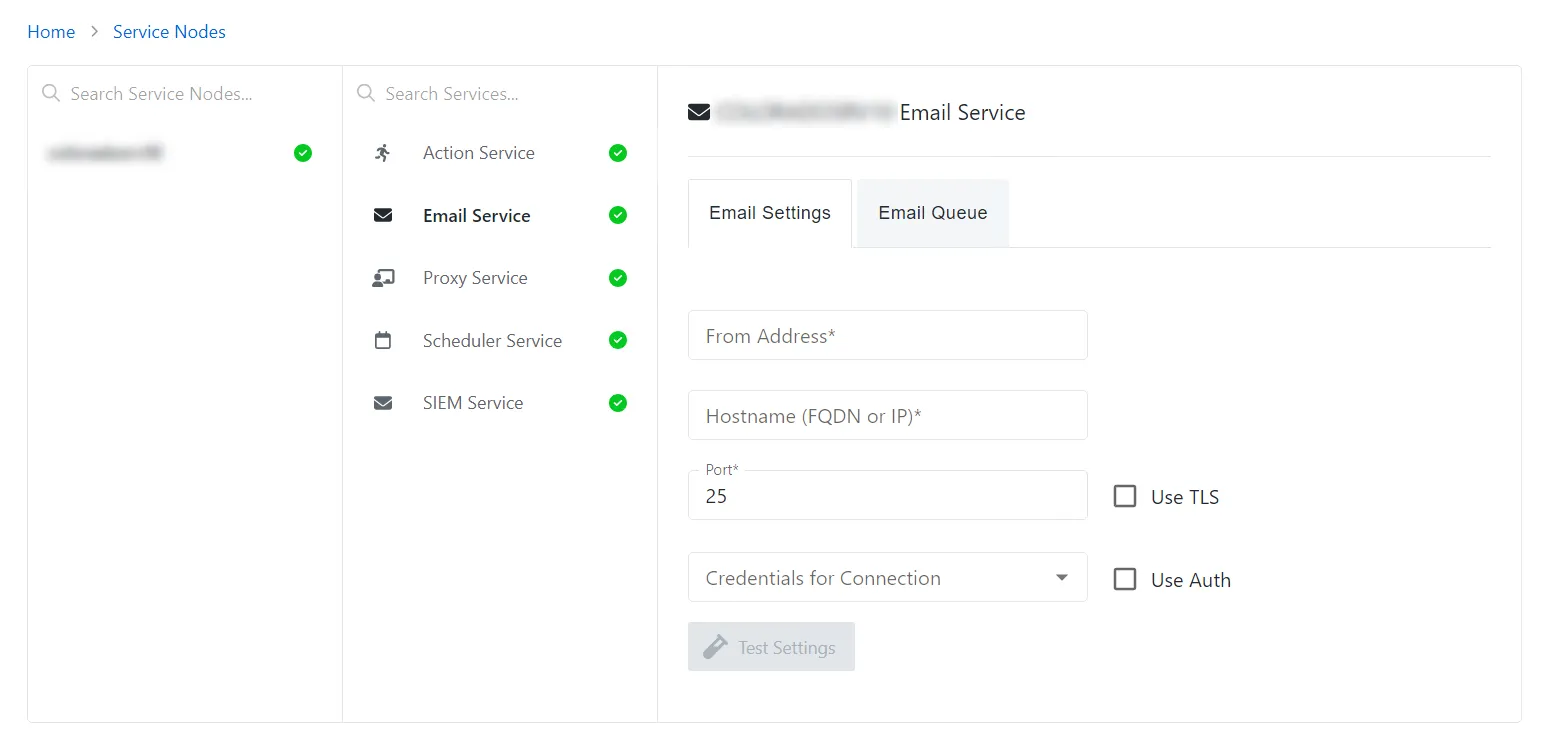This screenshot has width=1552, height=741.
Task: Click the From Address field
Action: [x=888, y=335]
